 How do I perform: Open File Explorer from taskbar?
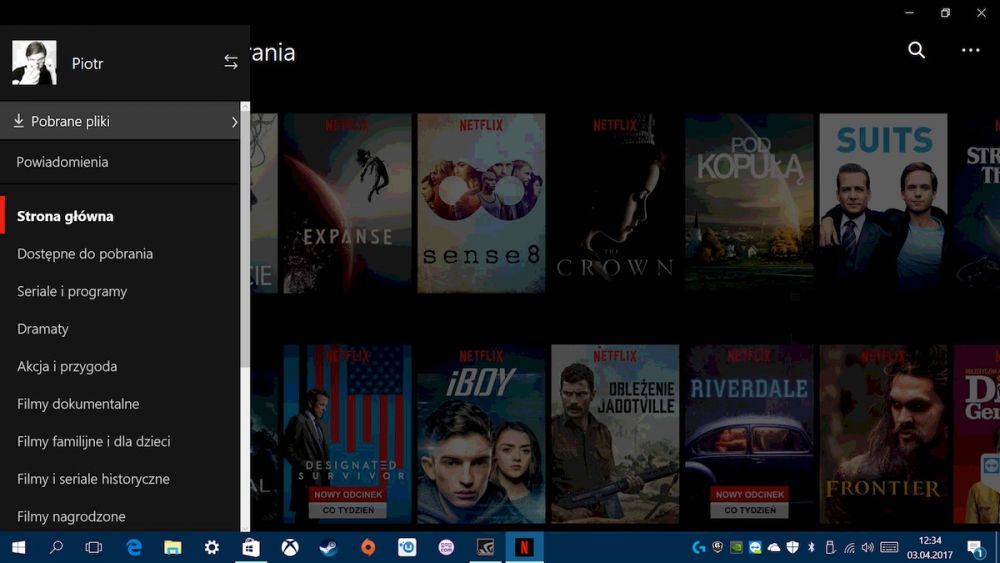[173, 547]
